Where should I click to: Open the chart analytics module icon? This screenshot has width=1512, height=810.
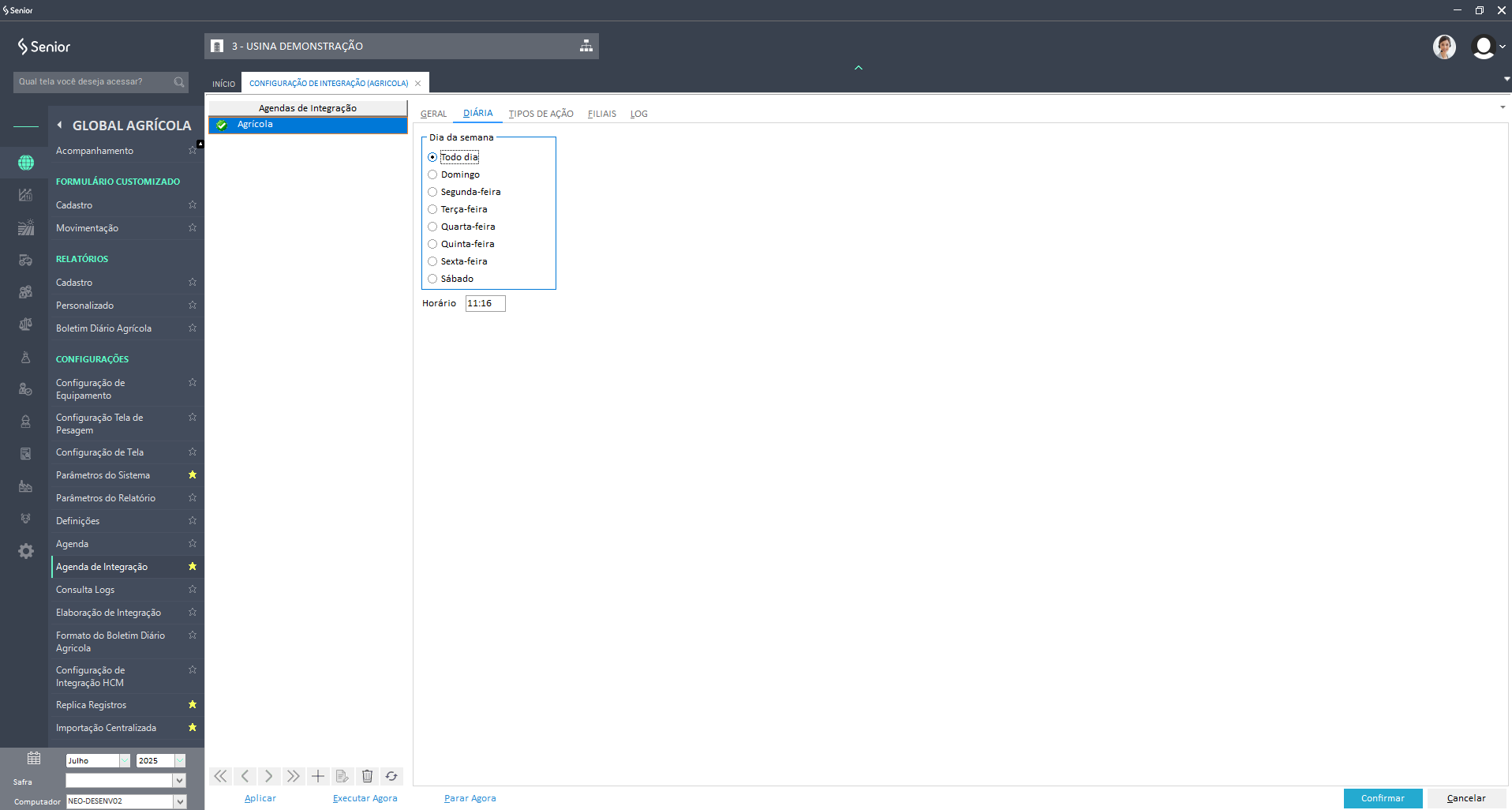[26, 195]
